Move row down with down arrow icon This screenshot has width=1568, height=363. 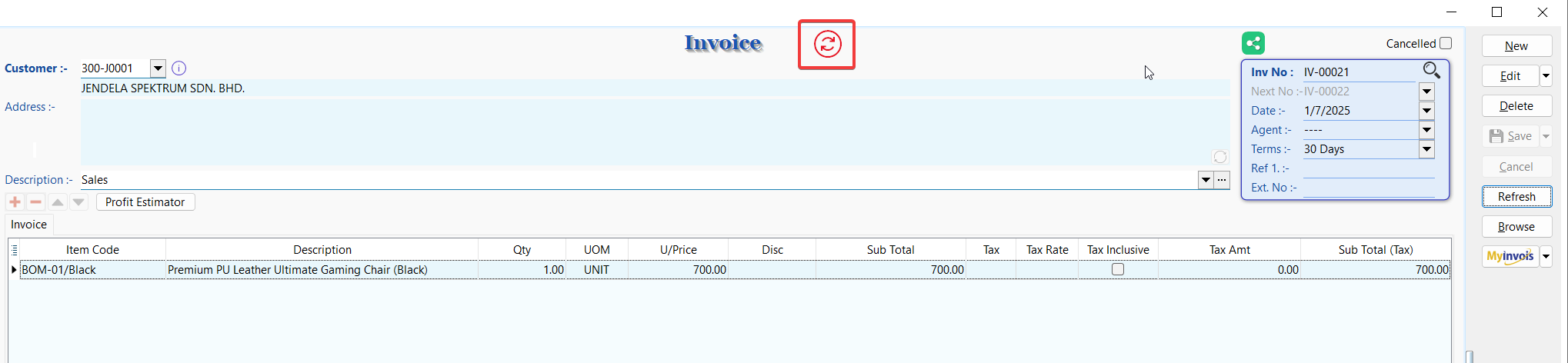coord(78,202)
